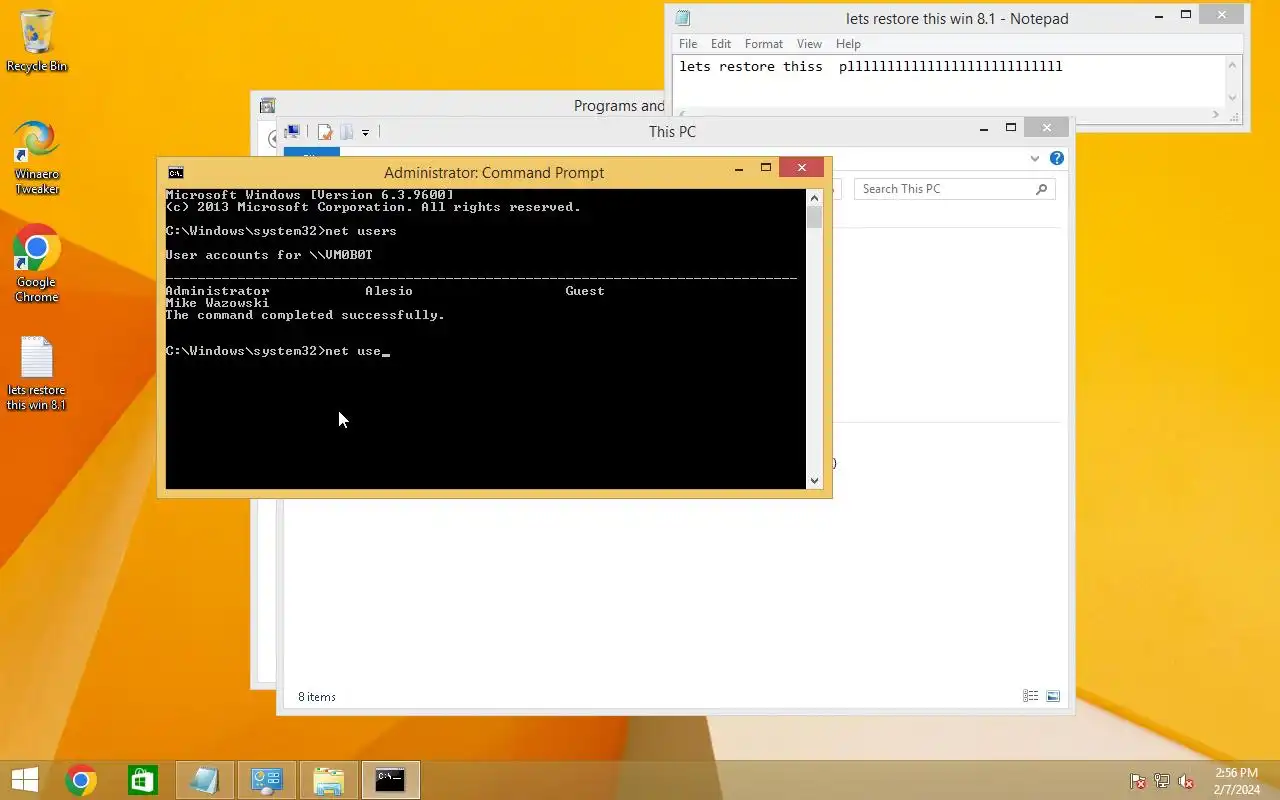Open Winaero Tweaker desktop shortcut
Image resolution: width=1280 pixels, height=800 pixels.
[37, 158]
